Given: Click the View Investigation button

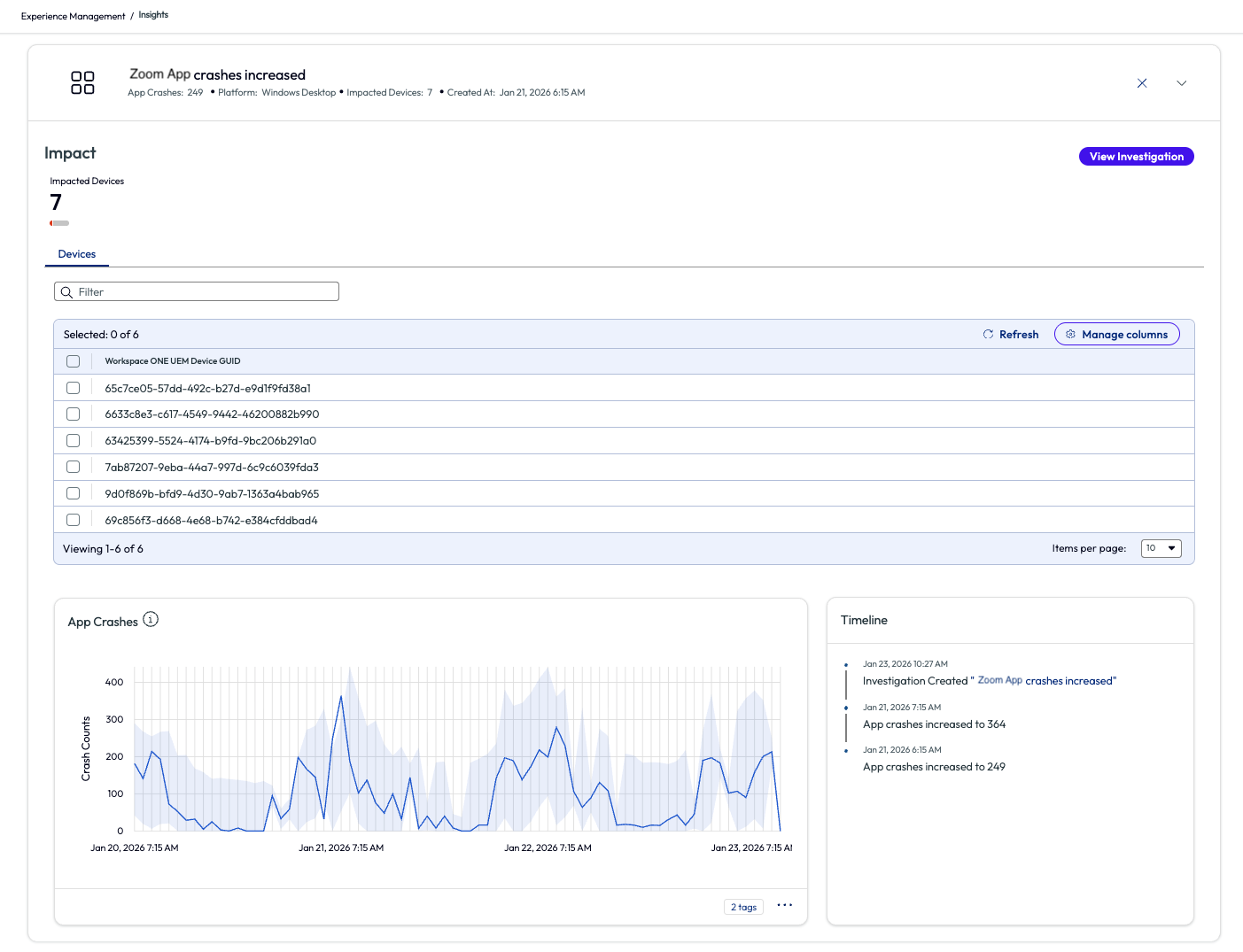Looking at the screenshot, I should 1137,157.
